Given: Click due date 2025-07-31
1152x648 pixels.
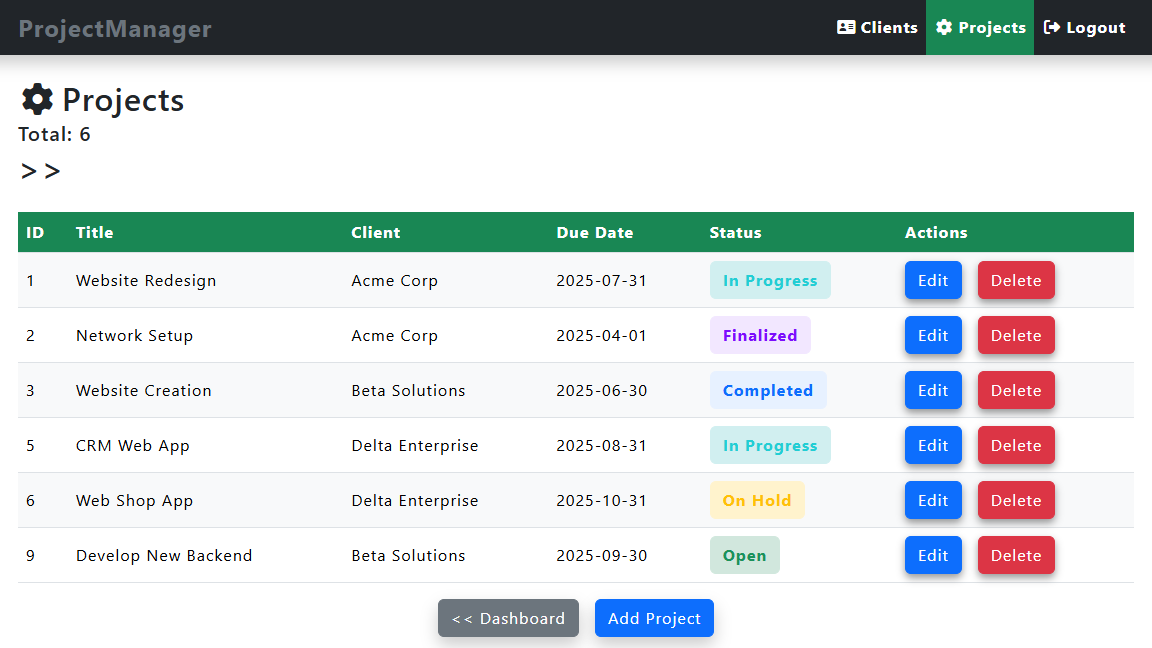Looking at the screenshot, I should point(602,280).
